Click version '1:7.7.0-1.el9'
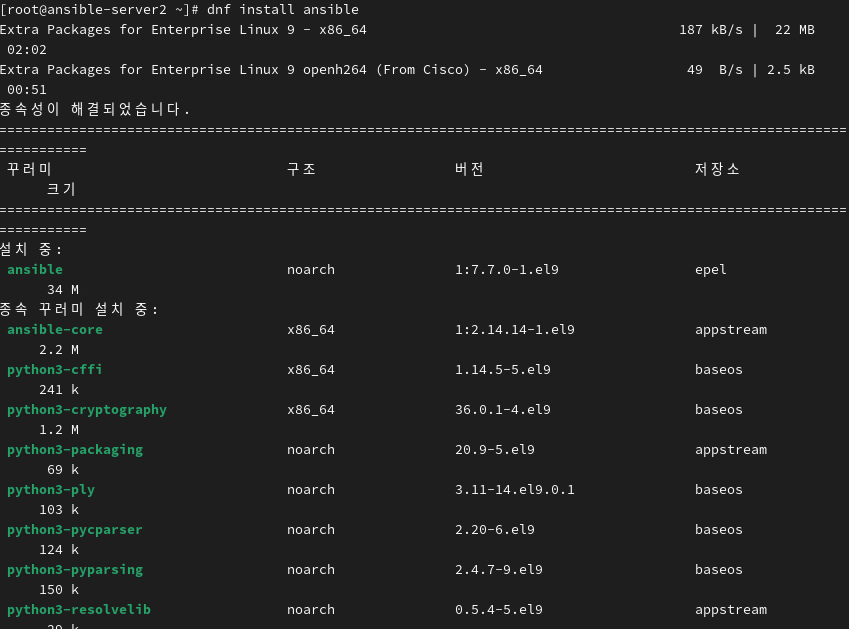849x629 pixels. 507,270
